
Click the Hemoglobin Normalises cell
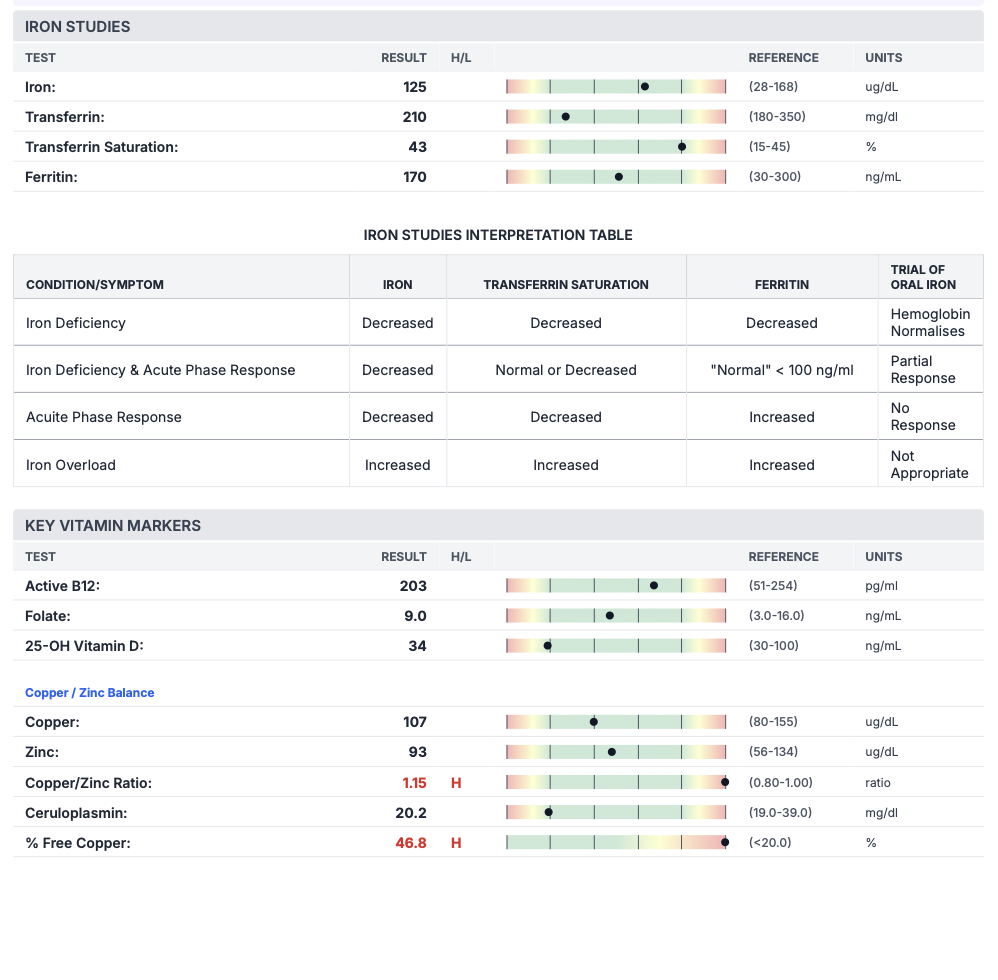click(930, 323)
